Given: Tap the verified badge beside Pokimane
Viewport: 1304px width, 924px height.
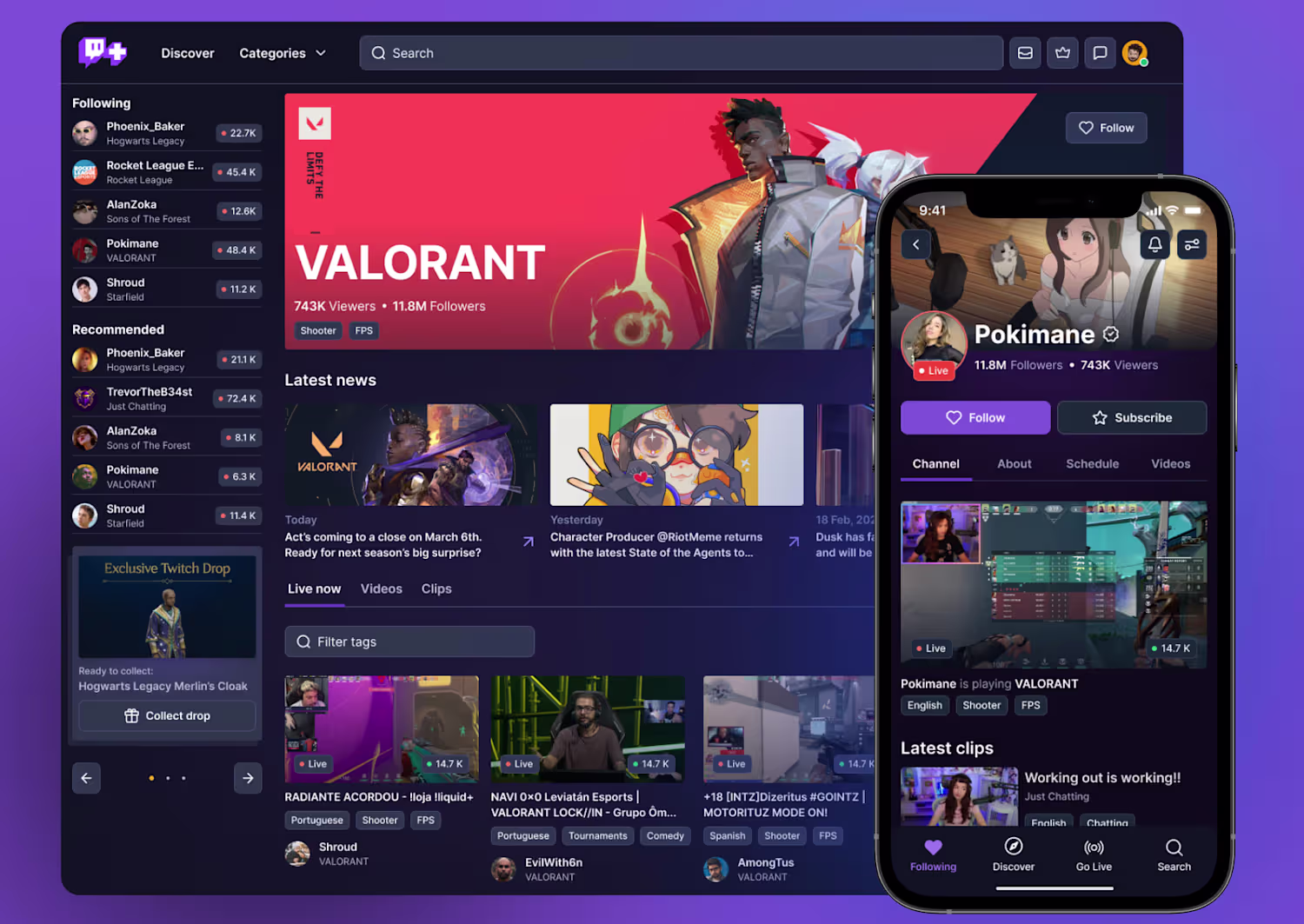Looking at the screenshot, I should point(1111,334).
